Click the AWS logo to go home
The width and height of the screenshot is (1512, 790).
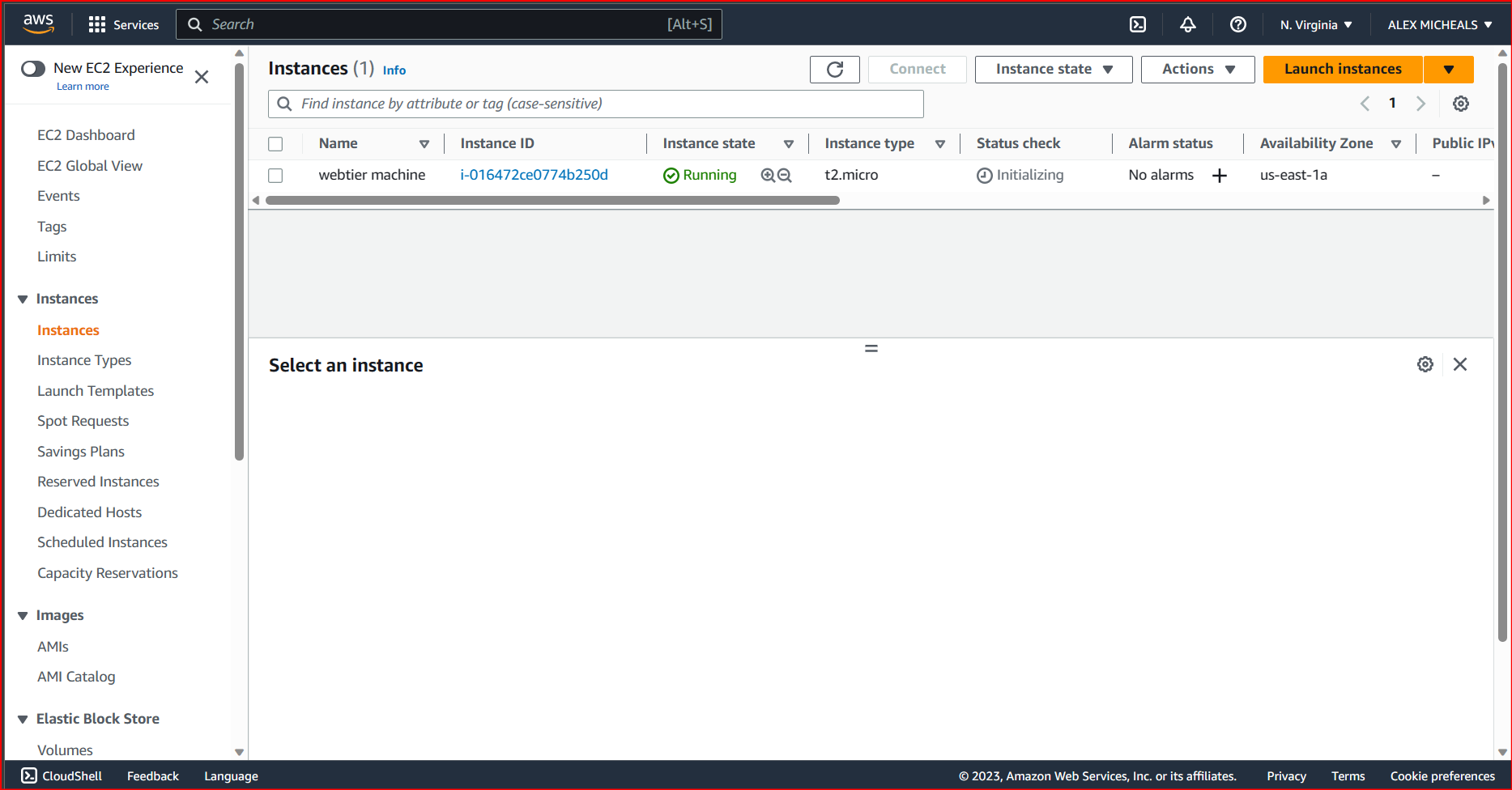tap(38, 23)
